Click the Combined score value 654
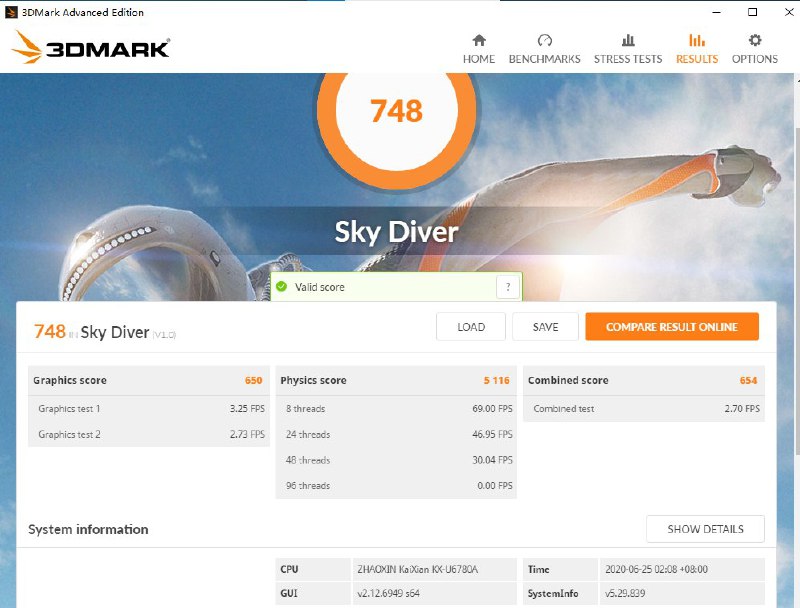This screenshot has height=608, width=800. coord(748,381)
